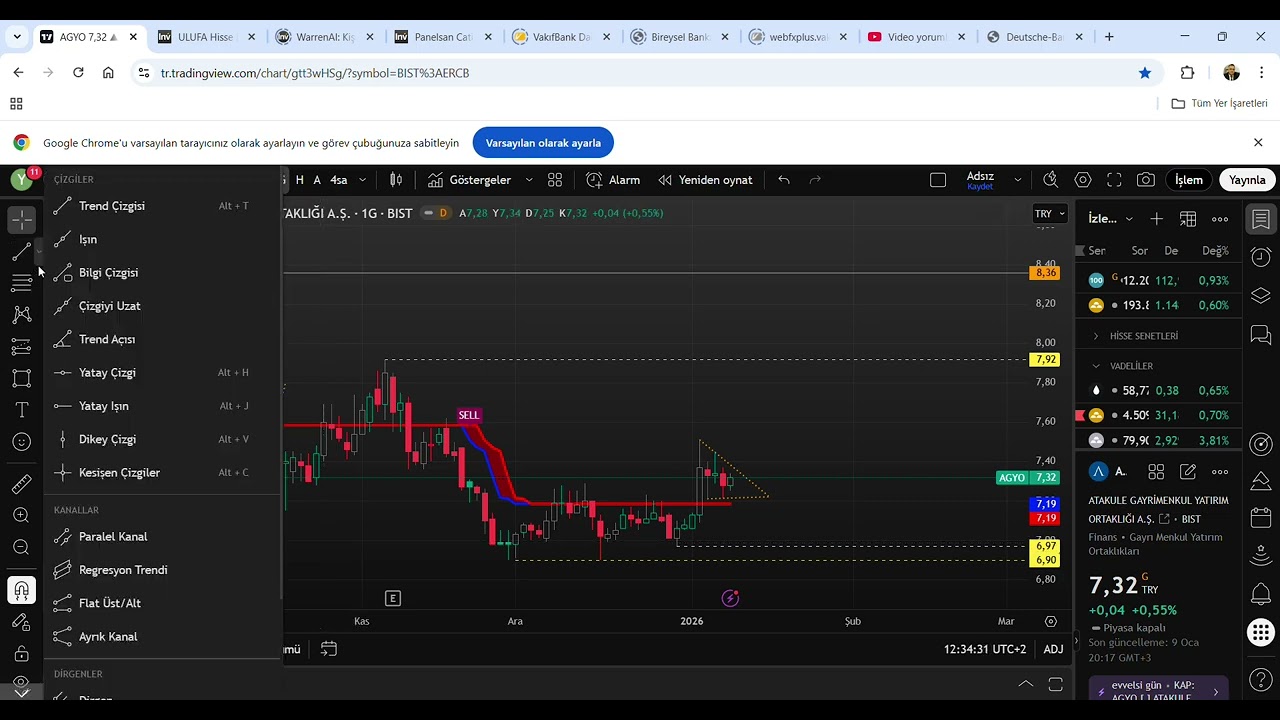This screenshot has height=720, width=1280.
Task: Select the ruler Measure tool
Action: (21, 484)
